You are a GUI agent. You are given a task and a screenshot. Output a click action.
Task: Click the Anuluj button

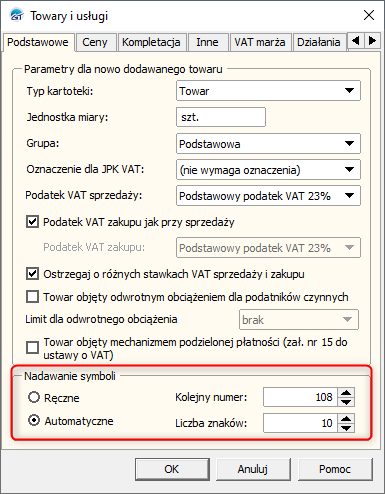253,469
